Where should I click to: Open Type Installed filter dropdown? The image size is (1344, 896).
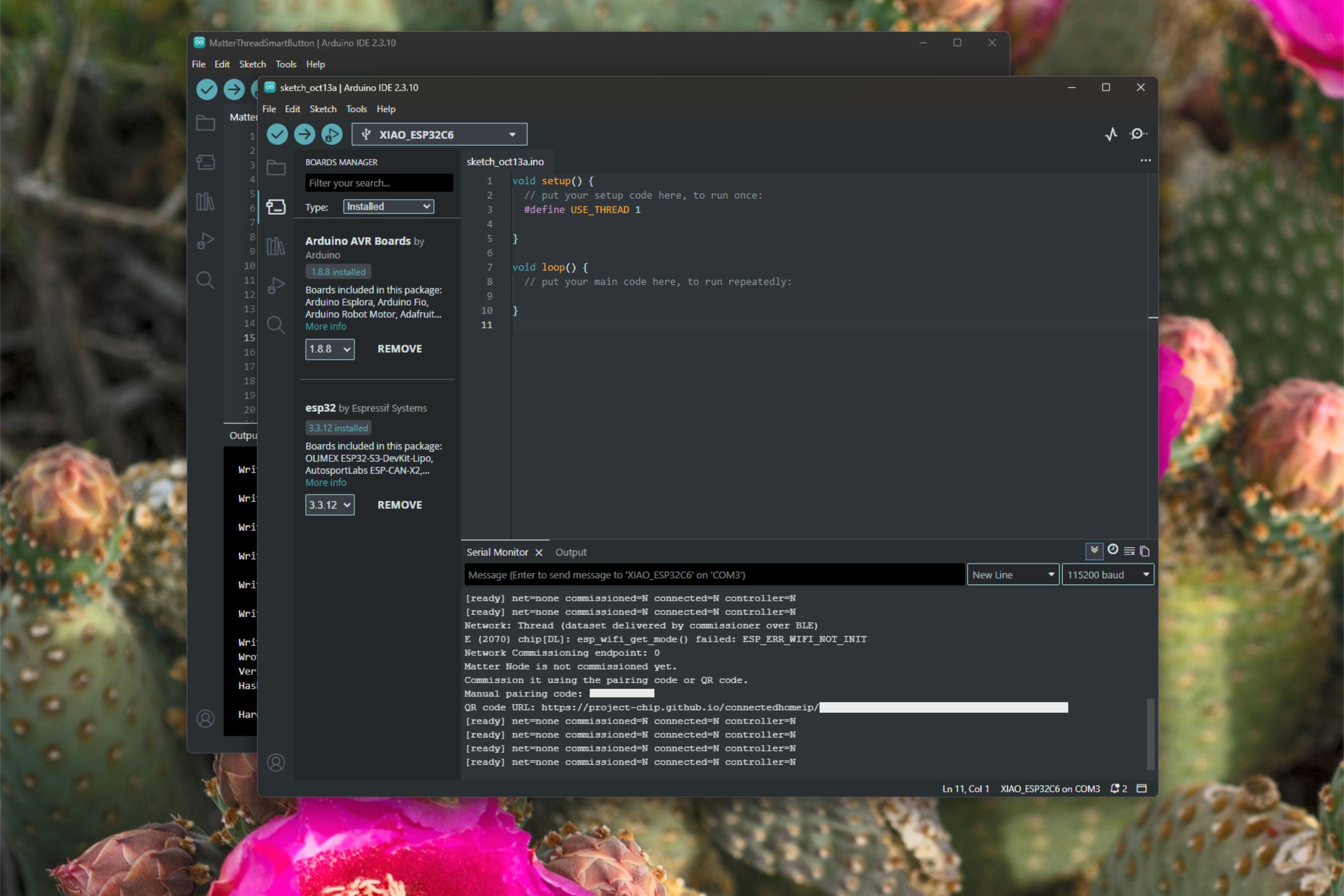tap(388, 207)
